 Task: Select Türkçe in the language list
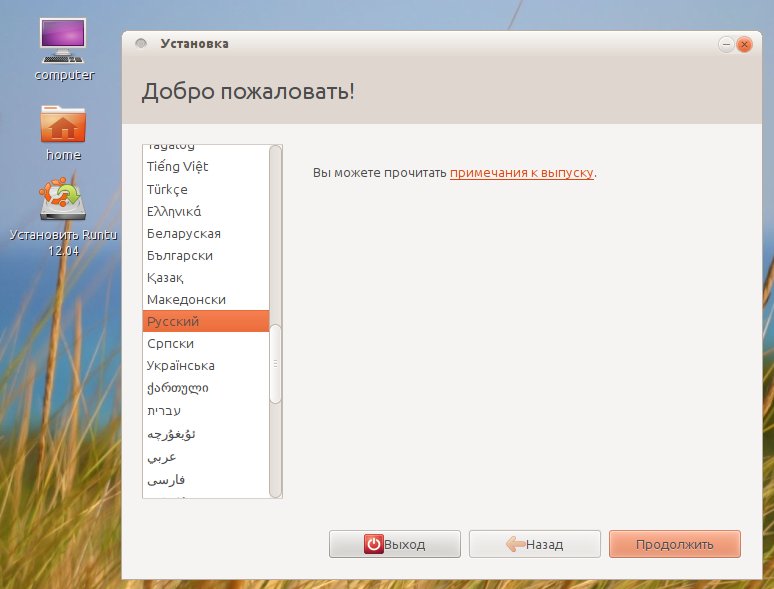206,189
